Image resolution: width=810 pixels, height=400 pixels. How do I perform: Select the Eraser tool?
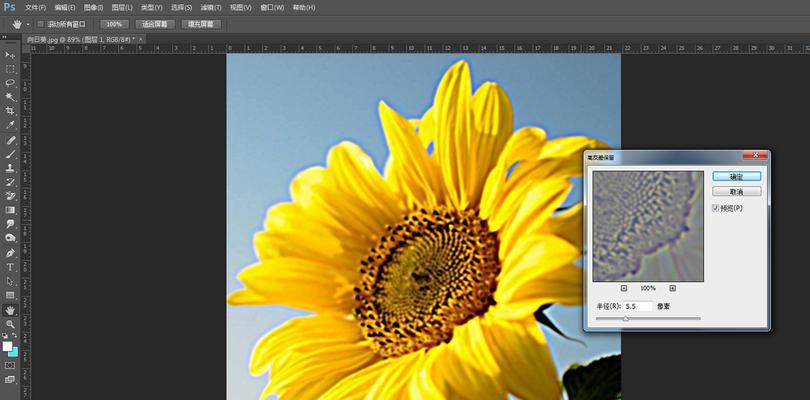pos(10,196)
